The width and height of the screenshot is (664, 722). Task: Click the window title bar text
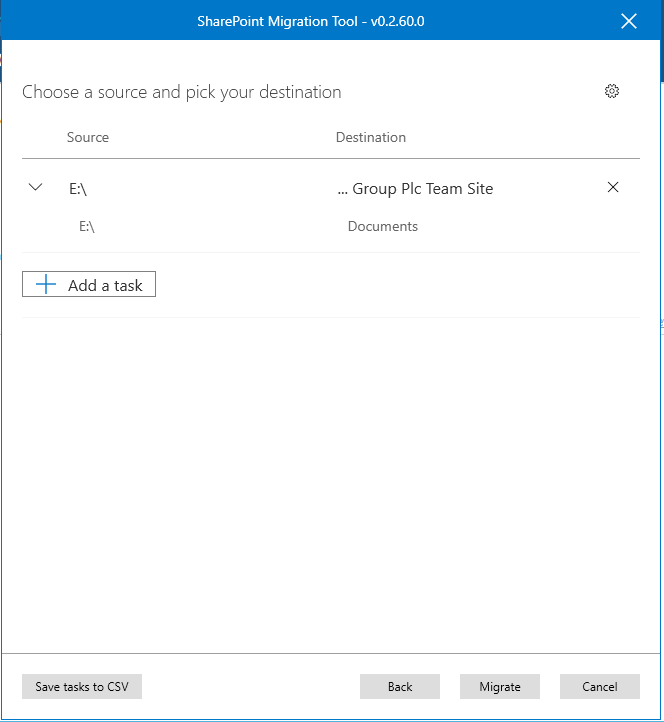point(311,21)
